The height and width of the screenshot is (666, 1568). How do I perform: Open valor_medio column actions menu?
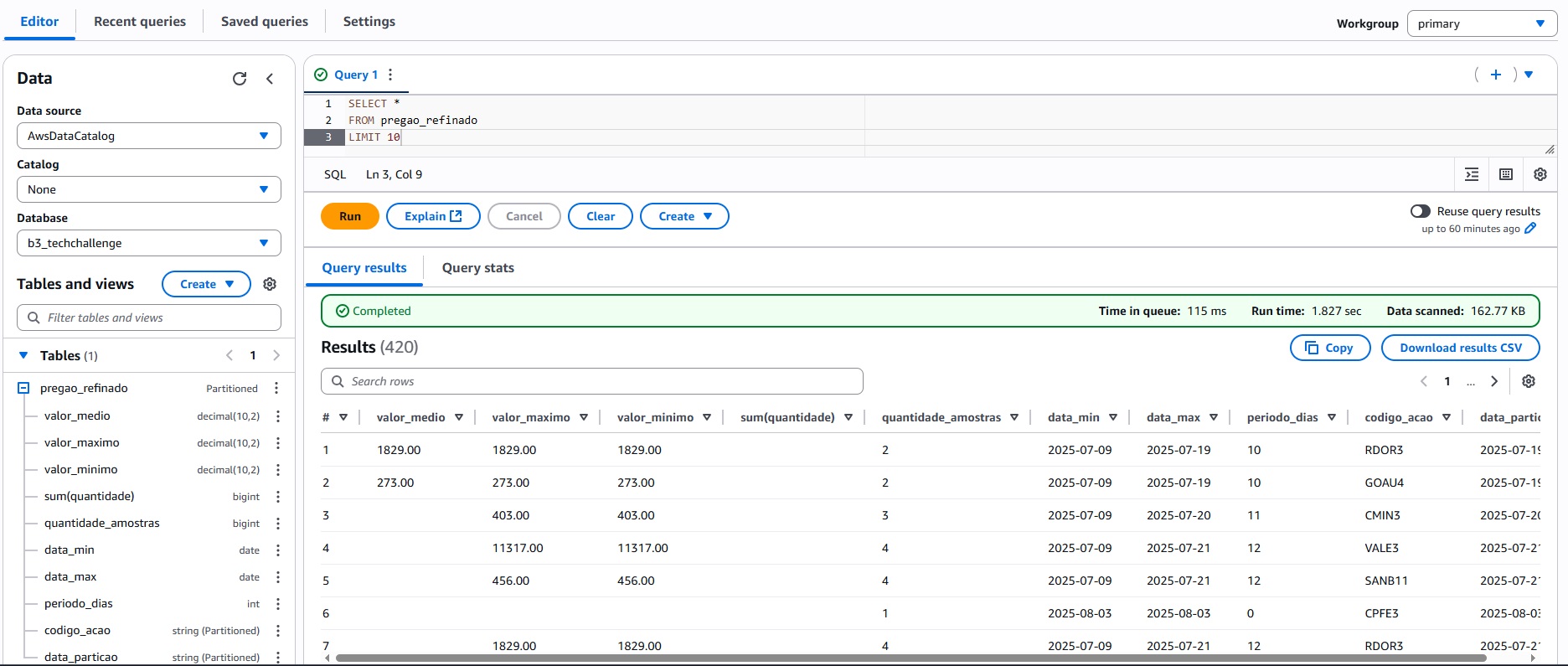pyautogui.click(x=278, y=416)
